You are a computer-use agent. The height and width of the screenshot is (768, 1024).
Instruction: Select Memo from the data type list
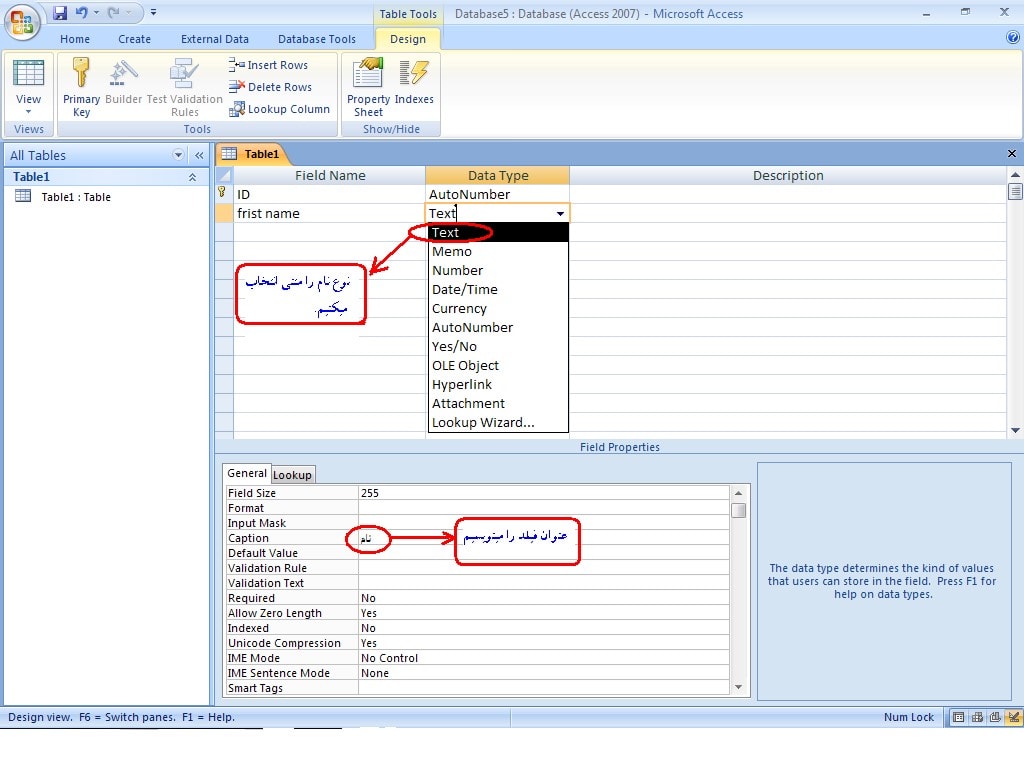[452, 252]
